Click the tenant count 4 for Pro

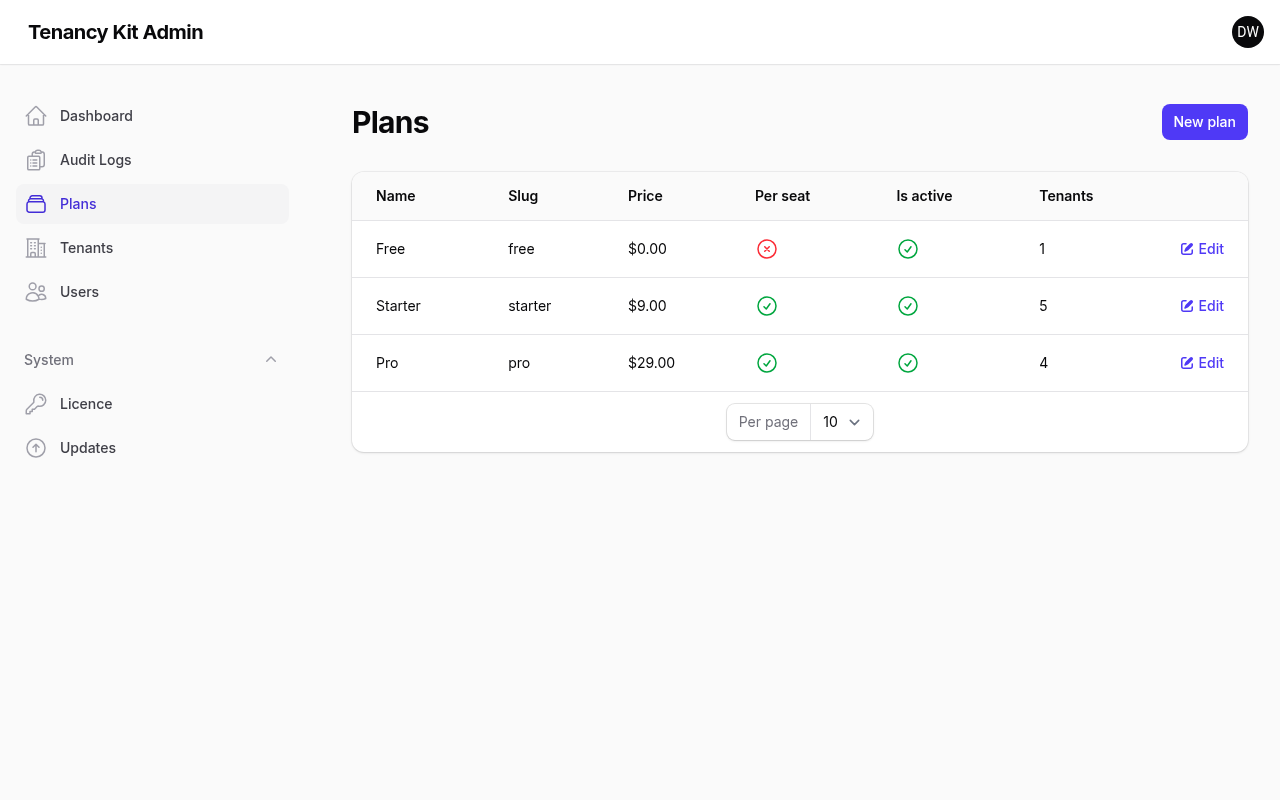tap(1043, 363)
